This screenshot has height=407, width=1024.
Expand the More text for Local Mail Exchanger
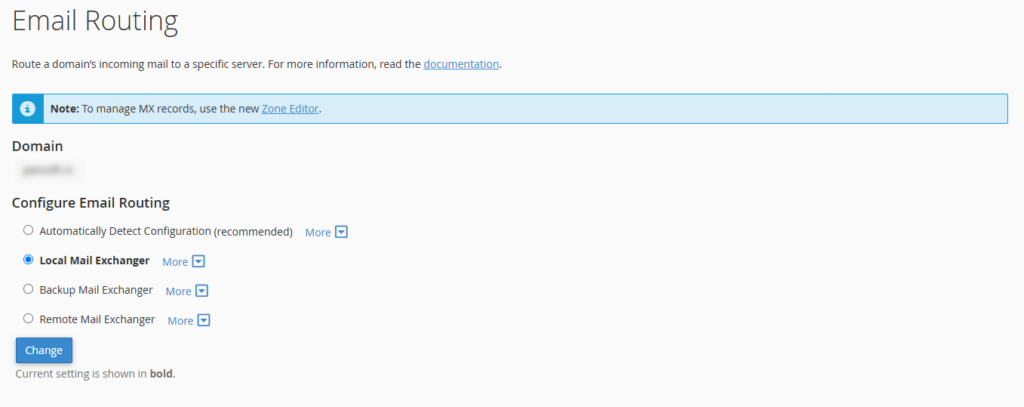tap(175, 262)
